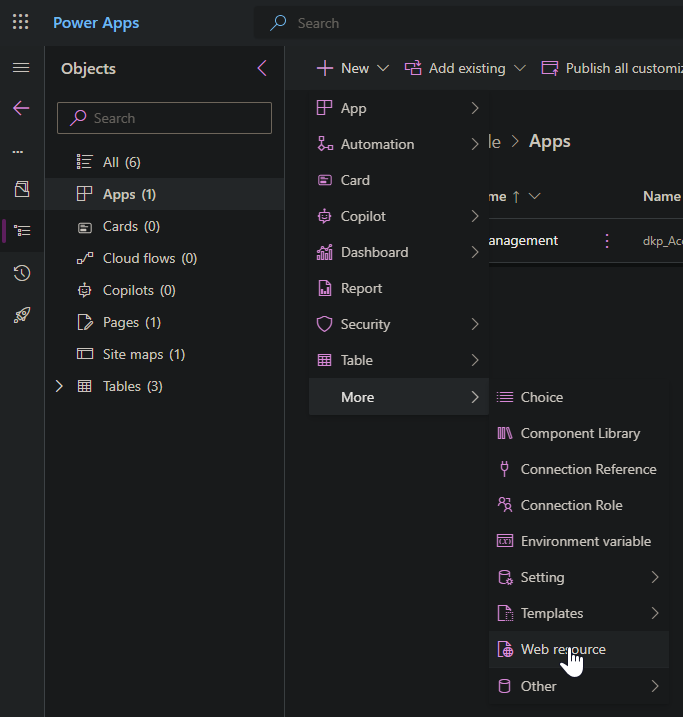Open the Setting submenu item
The width and height of the screenshot is (683, 717).
coord(579,577)
